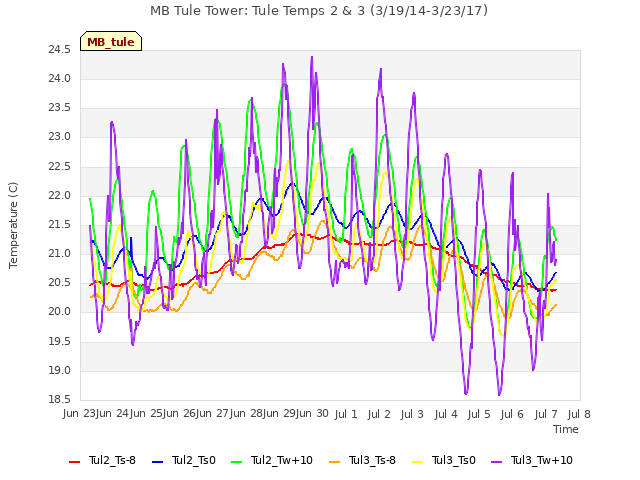The width and height of the screenshot is (640, 480).
Task: Click the Jul 3 x-axis tick label
Action: tap(412, 414)
